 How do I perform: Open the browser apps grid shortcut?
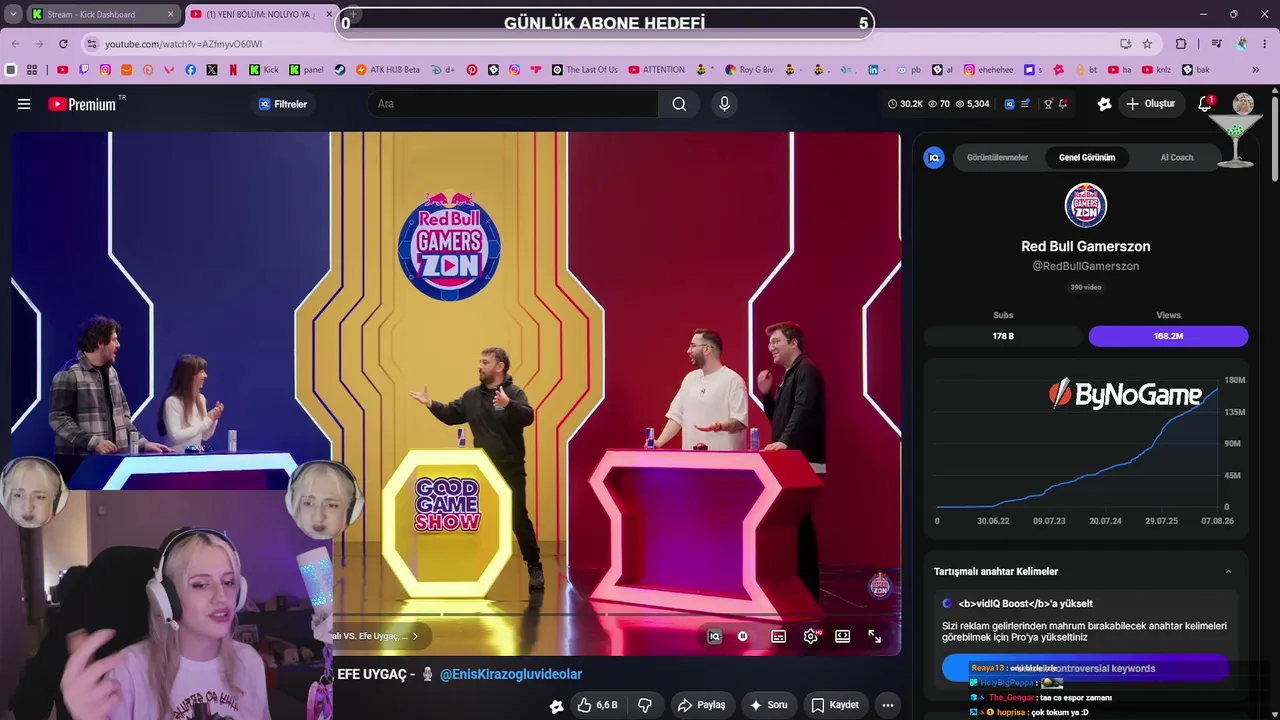[32, 70]
